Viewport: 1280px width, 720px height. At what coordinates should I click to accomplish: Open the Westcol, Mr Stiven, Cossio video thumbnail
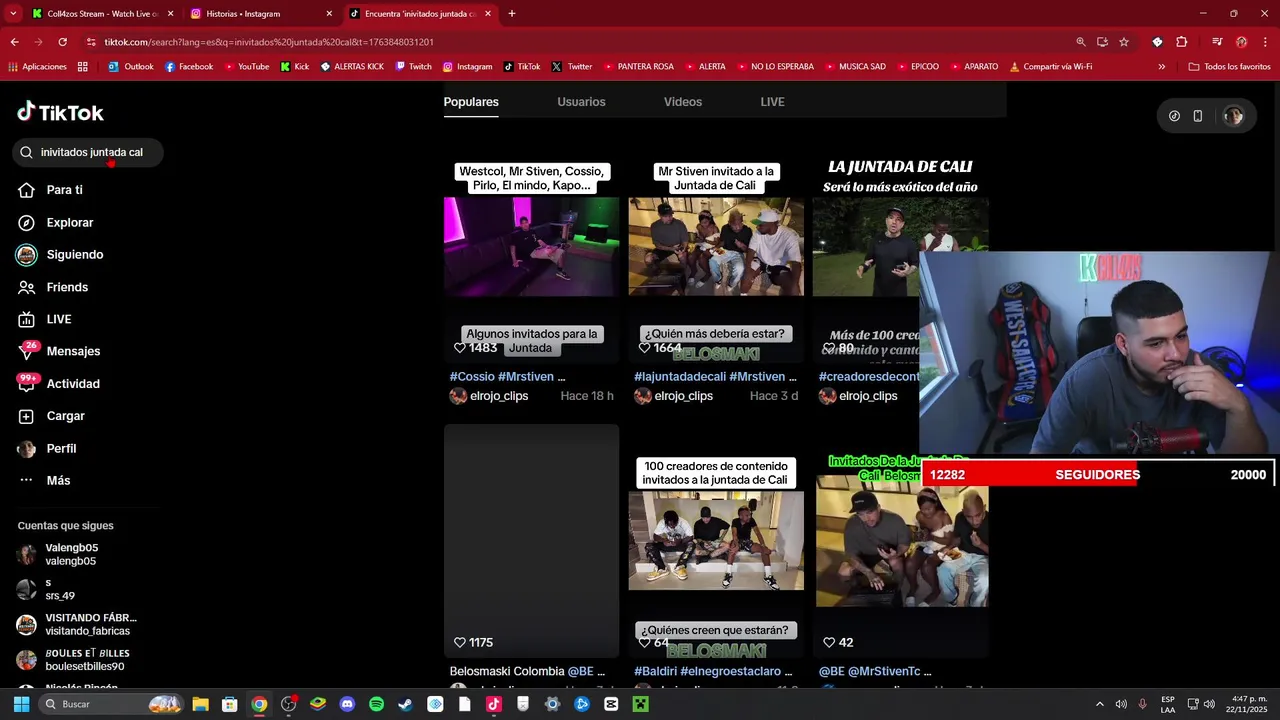[531, 246]
